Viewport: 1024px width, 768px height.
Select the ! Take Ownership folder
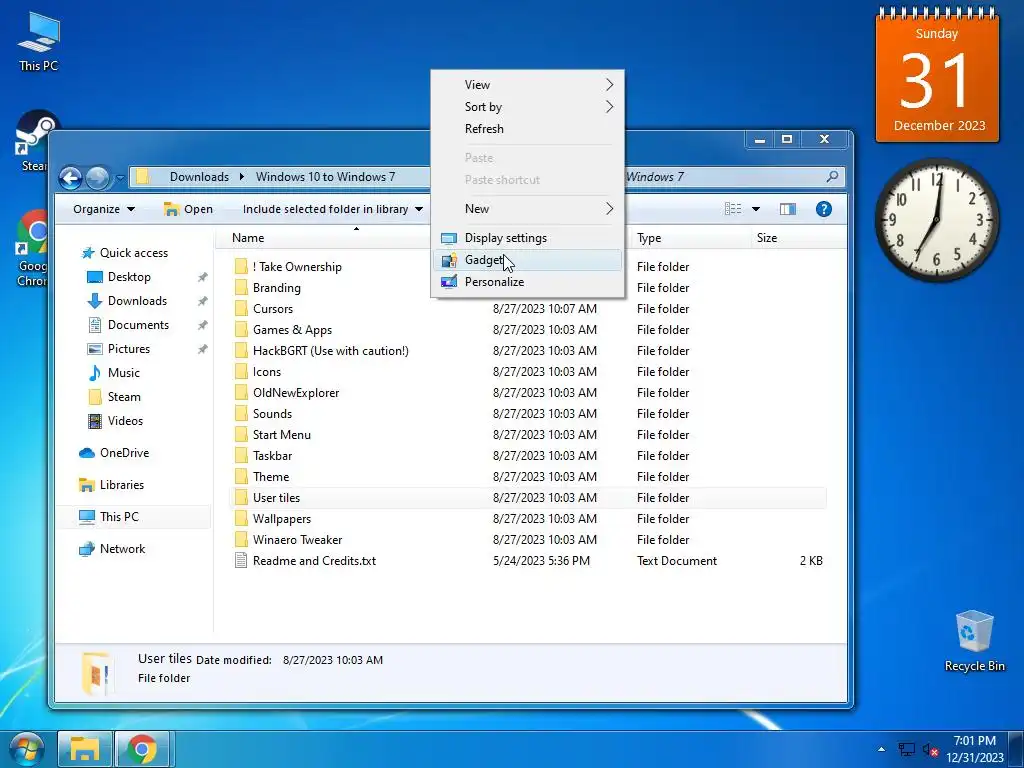click(x=297, y=266)
